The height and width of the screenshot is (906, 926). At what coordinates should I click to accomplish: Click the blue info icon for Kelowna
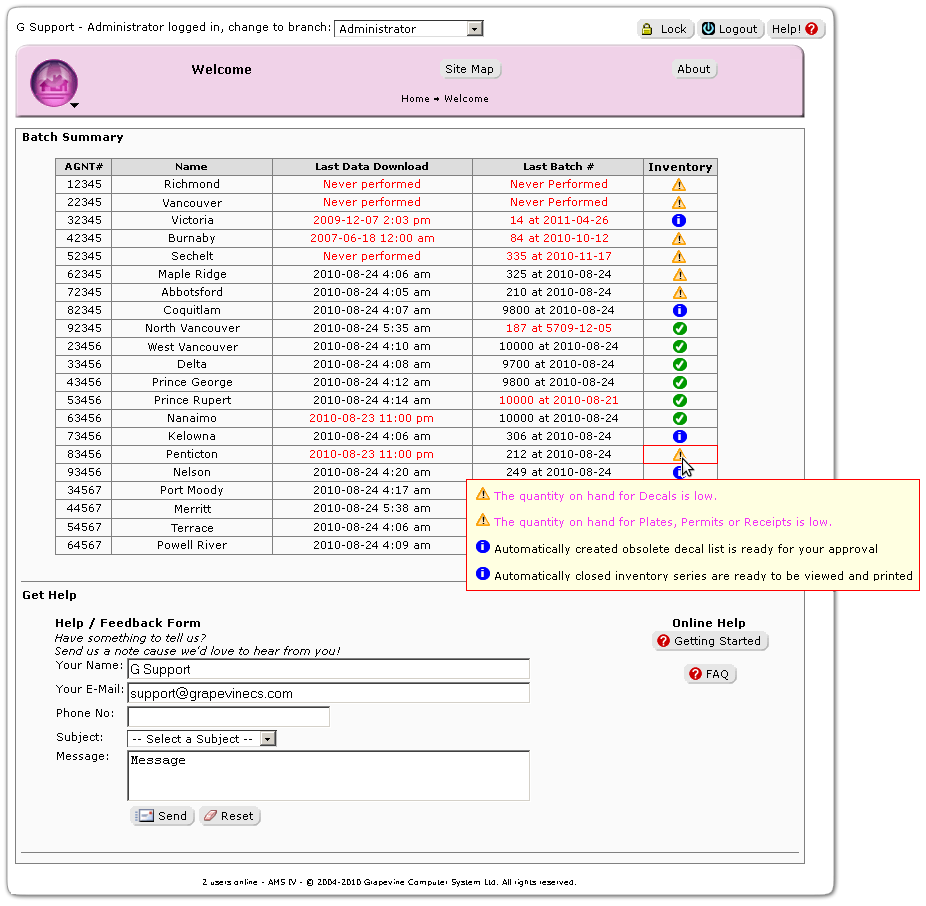point(680,436)
